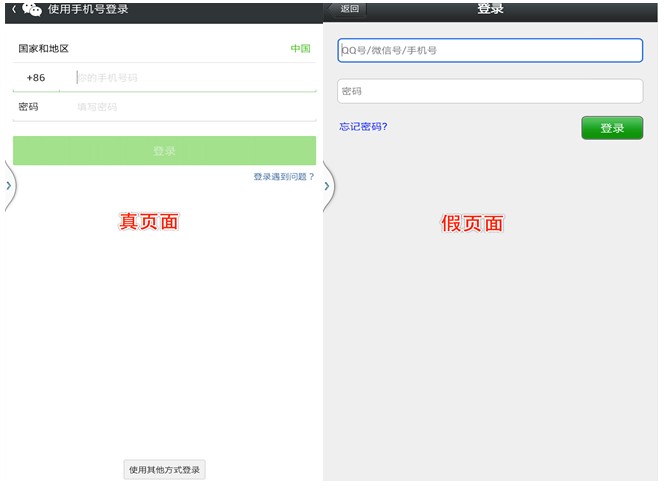
Task: Open the 登录遇到问题? link
Action: (284, 177)
